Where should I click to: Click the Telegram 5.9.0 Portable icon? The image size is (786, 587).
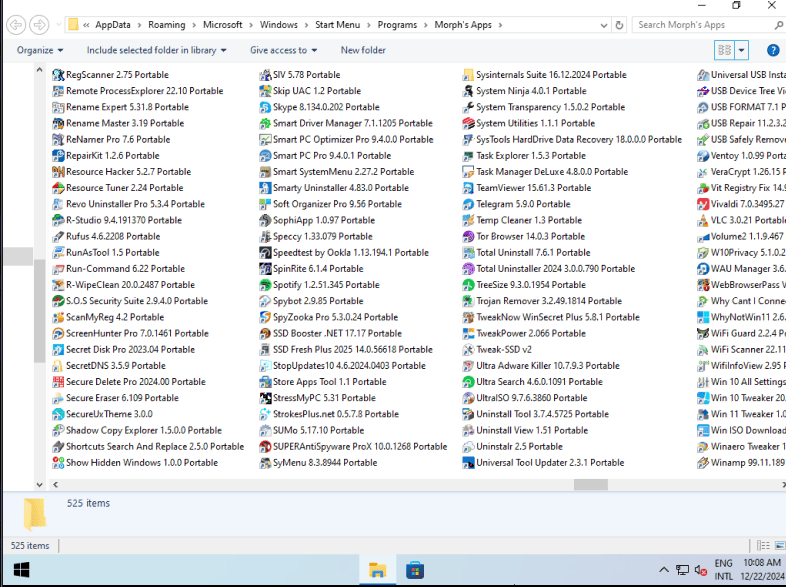(468, 204)
